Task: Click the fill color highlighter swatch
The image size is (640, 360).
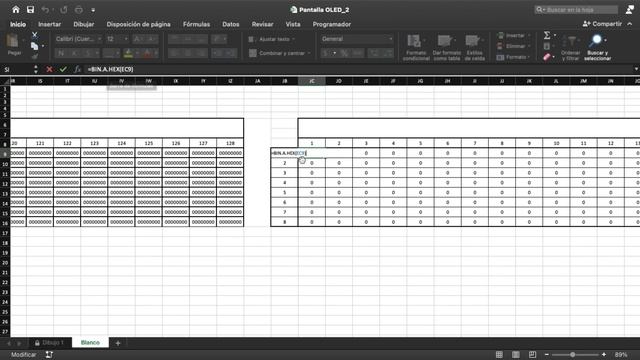Action: tap(128, 53)
